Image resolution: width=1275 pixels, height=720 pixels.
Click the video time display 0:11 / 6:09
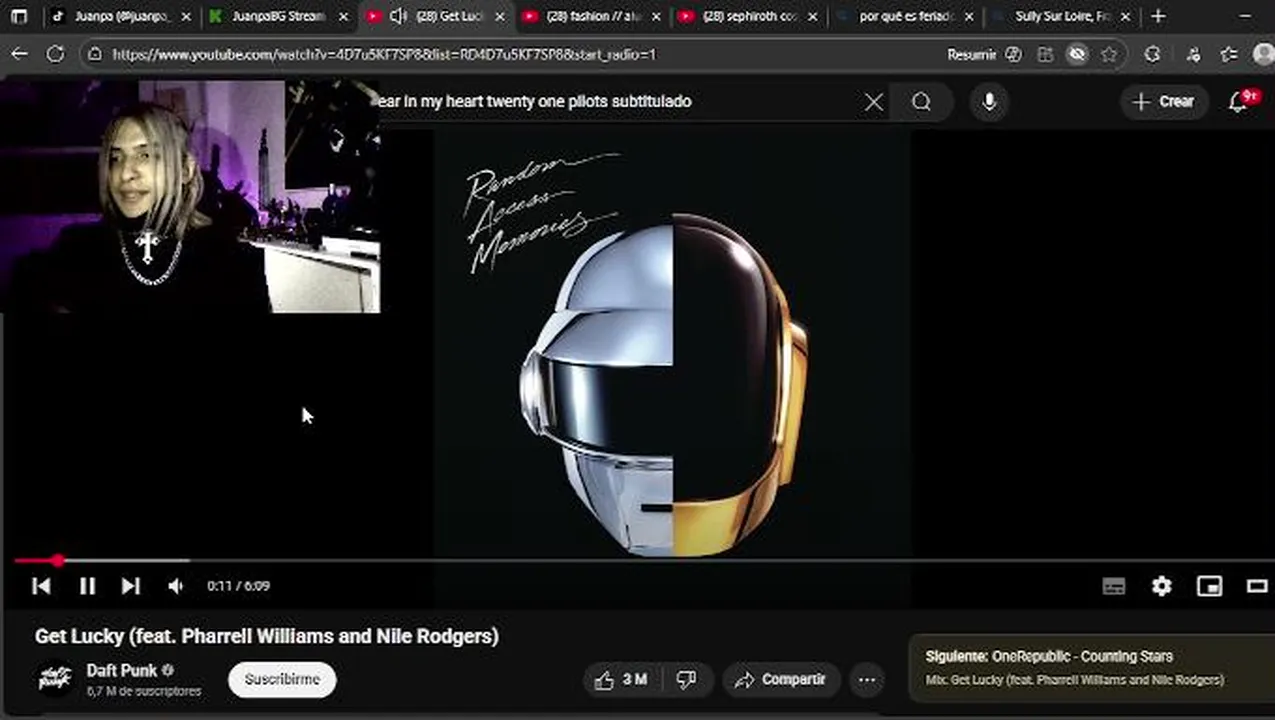coord(238,586)
